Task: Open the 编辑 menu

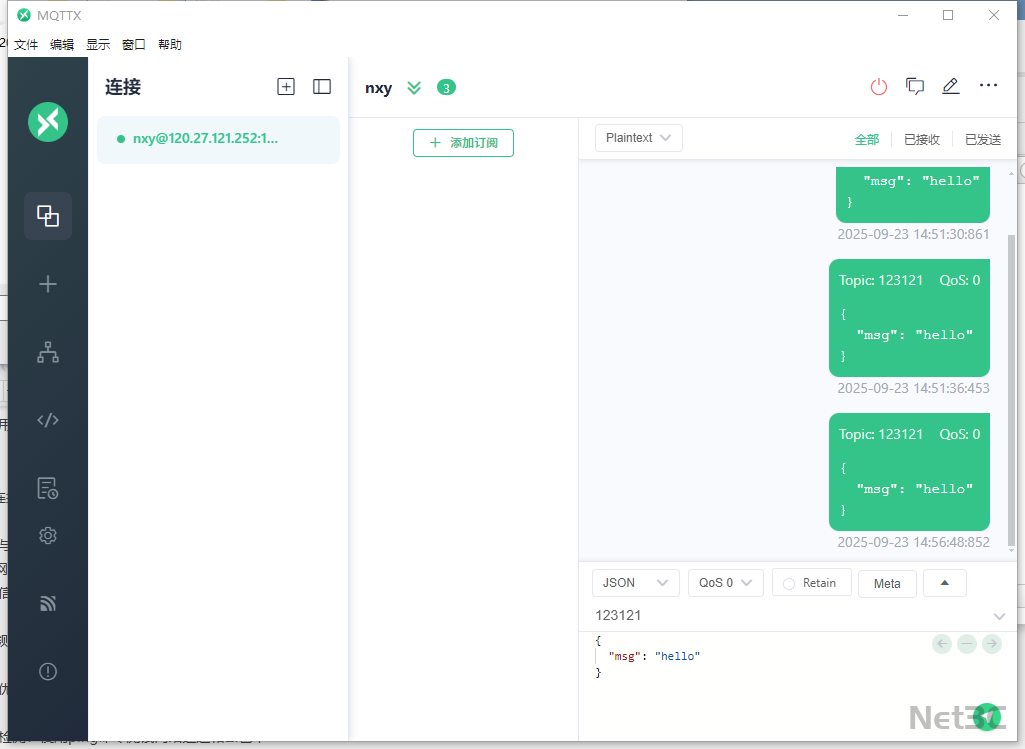Action: pyautogui.click(x=62, y=44)
